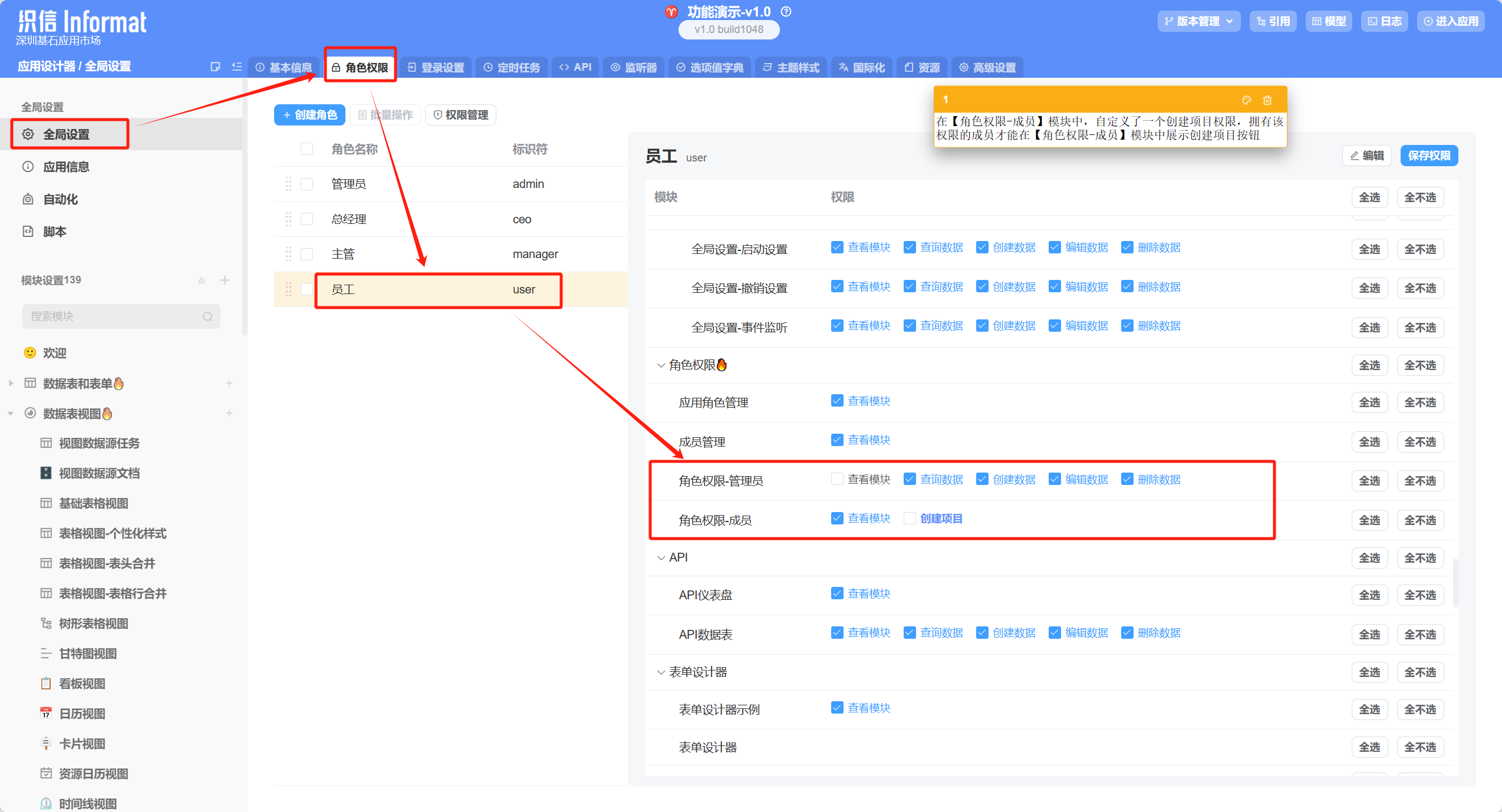1502x812 pixels.
Task: Collapse the 角色权限 permission group
Action: tap(661, 365)
